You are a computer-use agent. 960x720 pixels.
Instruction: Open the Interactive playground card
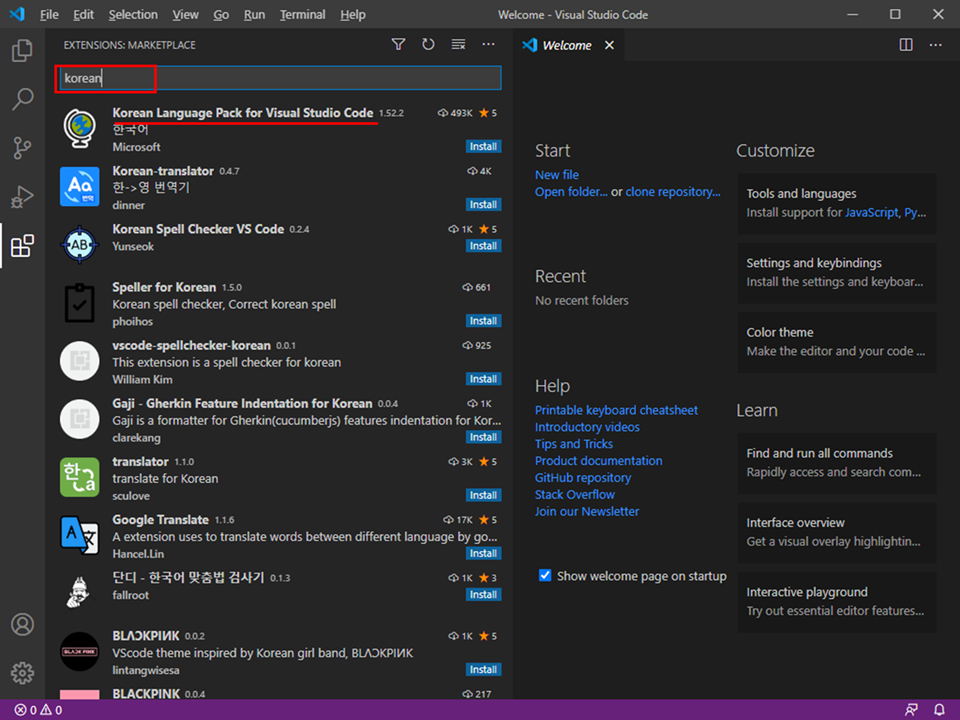click(836, 602)
